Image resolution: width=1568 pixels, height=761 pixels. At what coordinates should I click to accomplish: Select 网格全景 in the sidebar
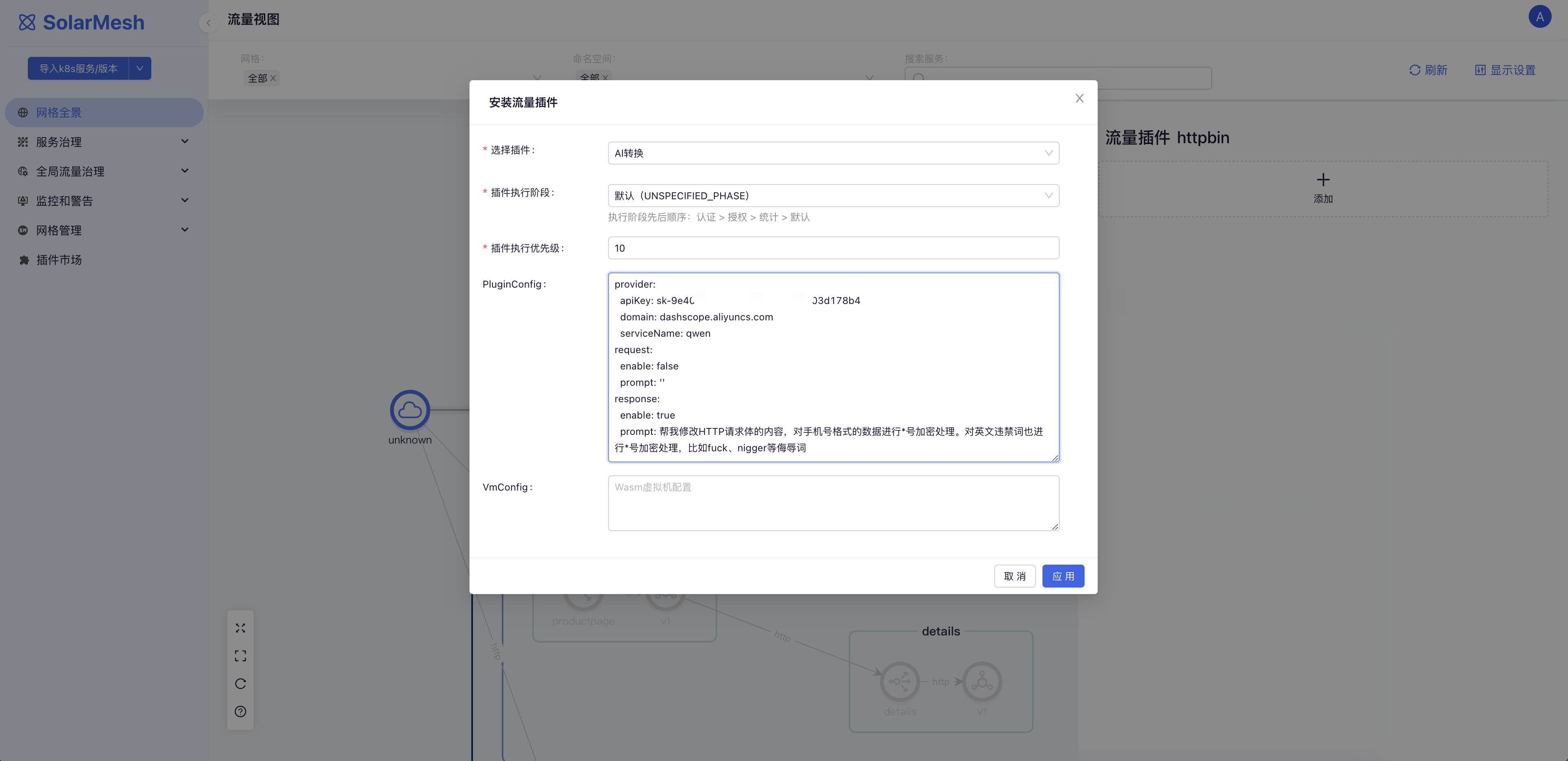58,113
